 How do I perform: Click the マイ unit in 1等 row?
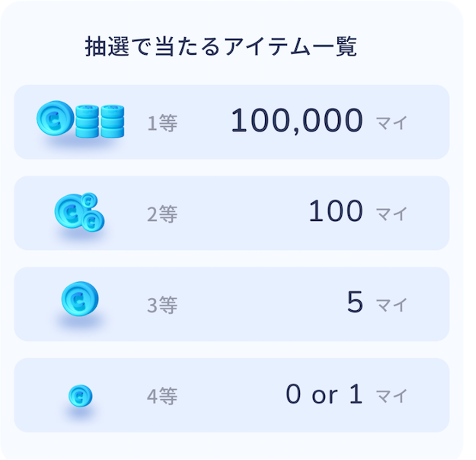[392, 123]
